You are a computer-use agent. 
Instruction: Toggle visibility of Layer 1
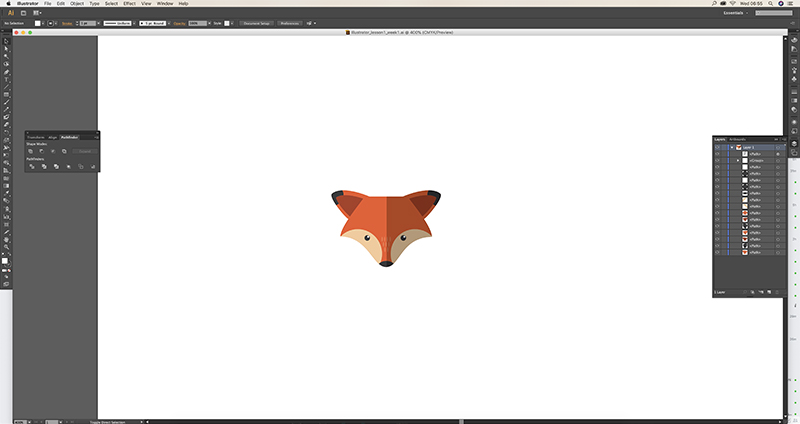tap(717, 146)
